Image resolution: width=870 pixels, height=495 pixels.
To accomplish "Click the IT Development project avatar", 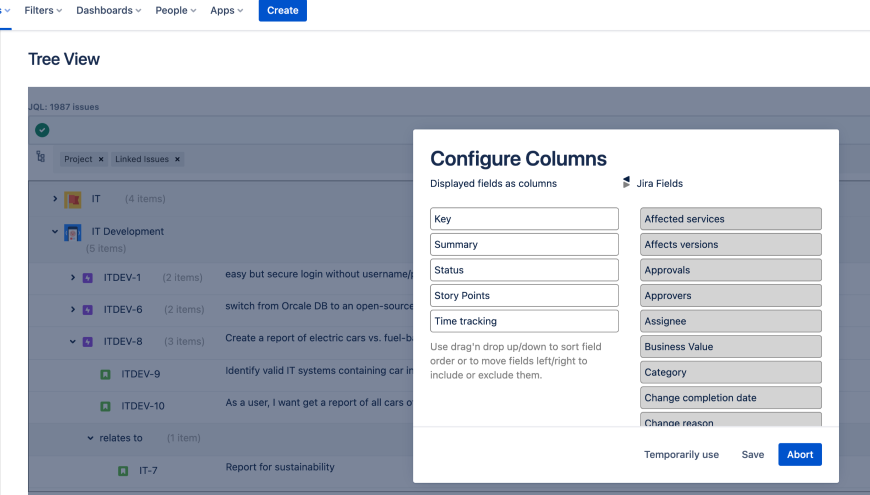I will 73,233.
